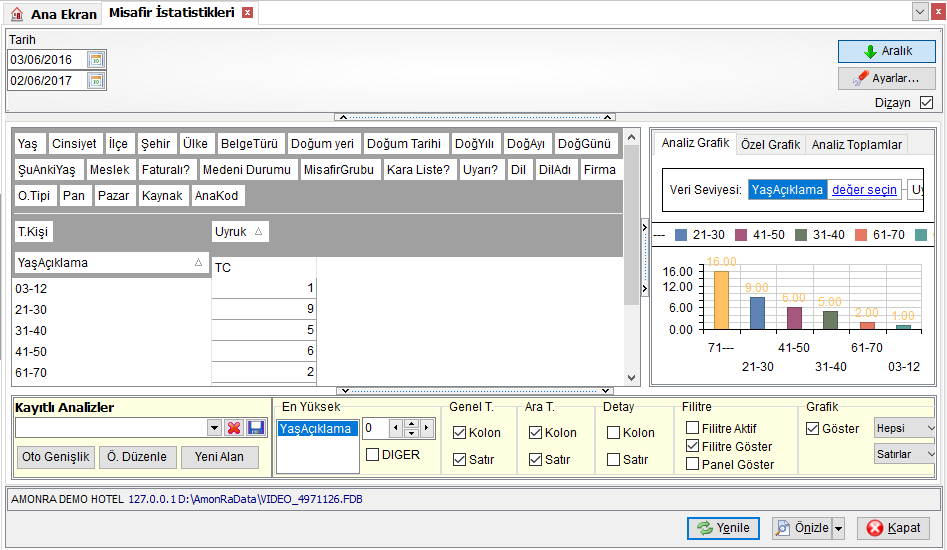Screen dimensions: 947x550
Task: Click the Oto Genişlik button
Action: pyautogui.click(x=56, y=457)
